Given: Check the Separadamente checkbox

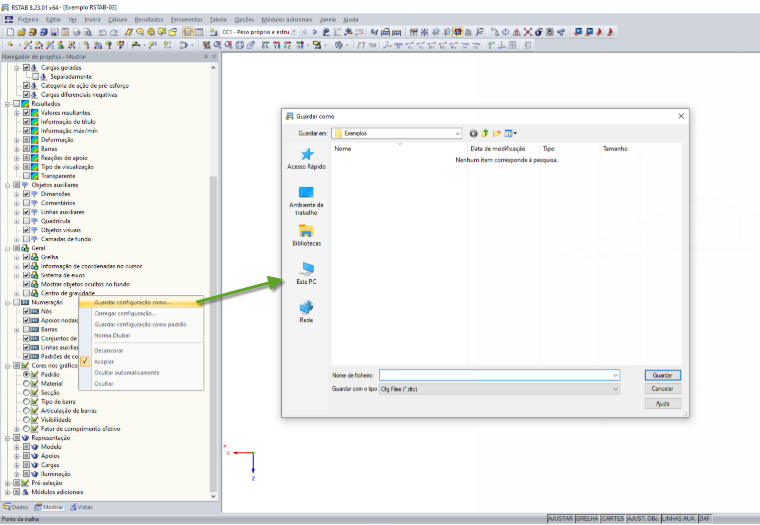Looking at the screenshot, I should click(x=36, y=77).
